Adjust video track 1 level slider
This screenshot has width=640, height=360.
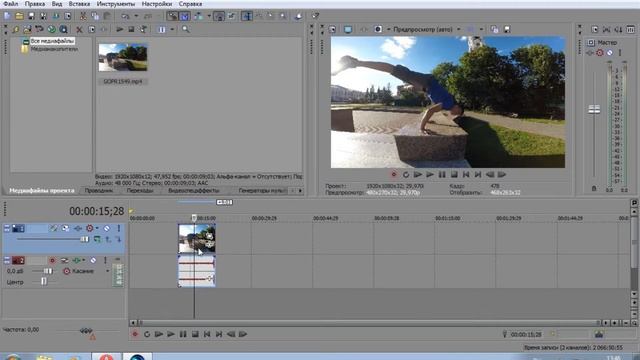84,239
